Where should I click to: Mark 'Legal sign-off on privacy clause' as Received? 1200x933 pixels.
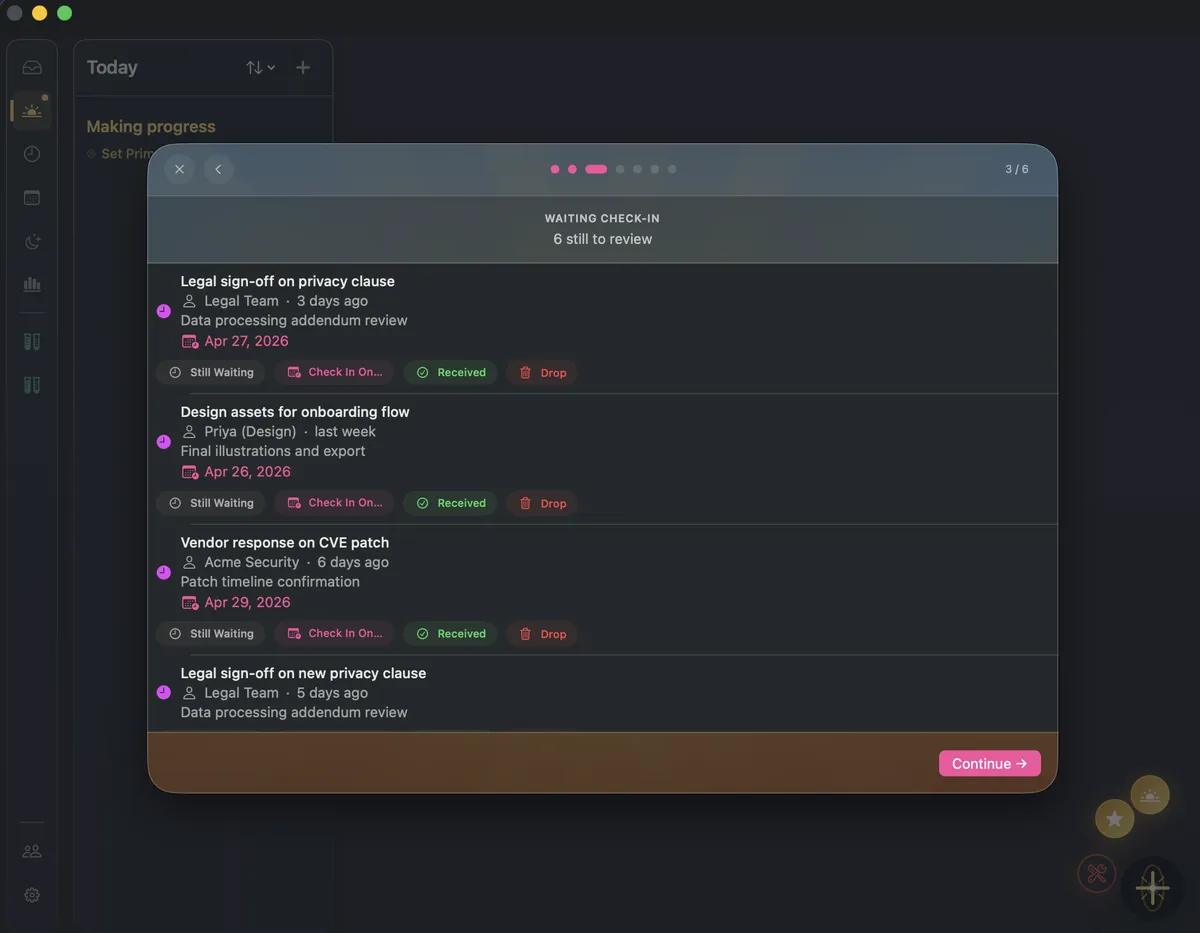click(x=450, y=372)
